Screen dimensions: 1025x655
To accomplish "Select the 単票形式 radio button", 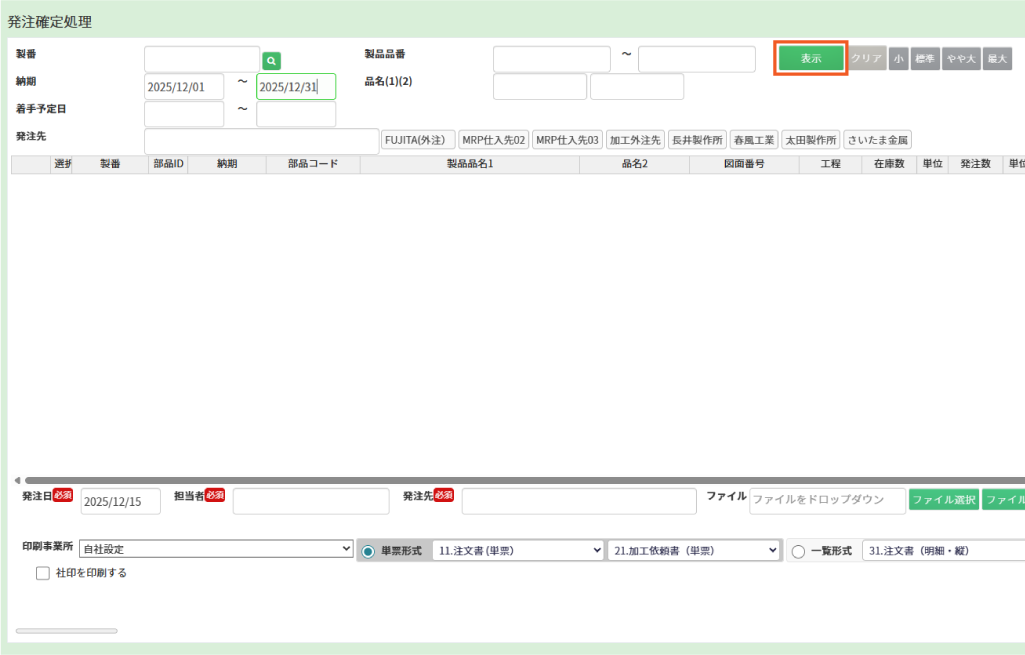I will click(x=368, y=551).
